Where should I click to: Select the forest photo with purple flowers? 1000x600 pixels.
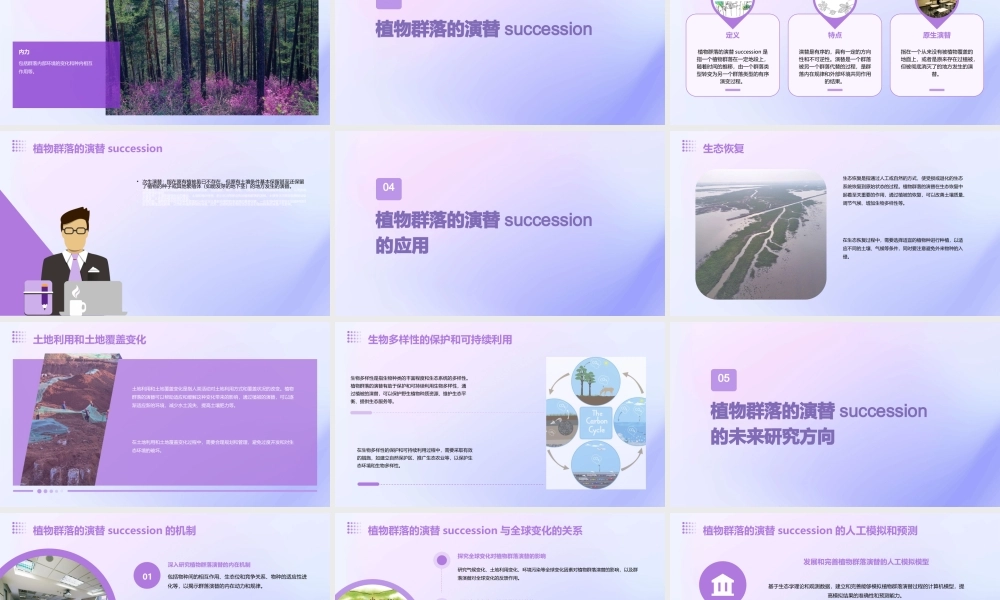[x=212, y=57]
